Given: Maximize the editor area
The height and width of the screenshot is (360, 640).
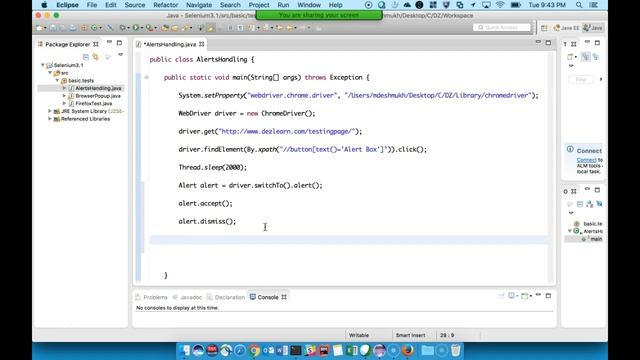Looking at the screenshot, I should coord(548,42).
